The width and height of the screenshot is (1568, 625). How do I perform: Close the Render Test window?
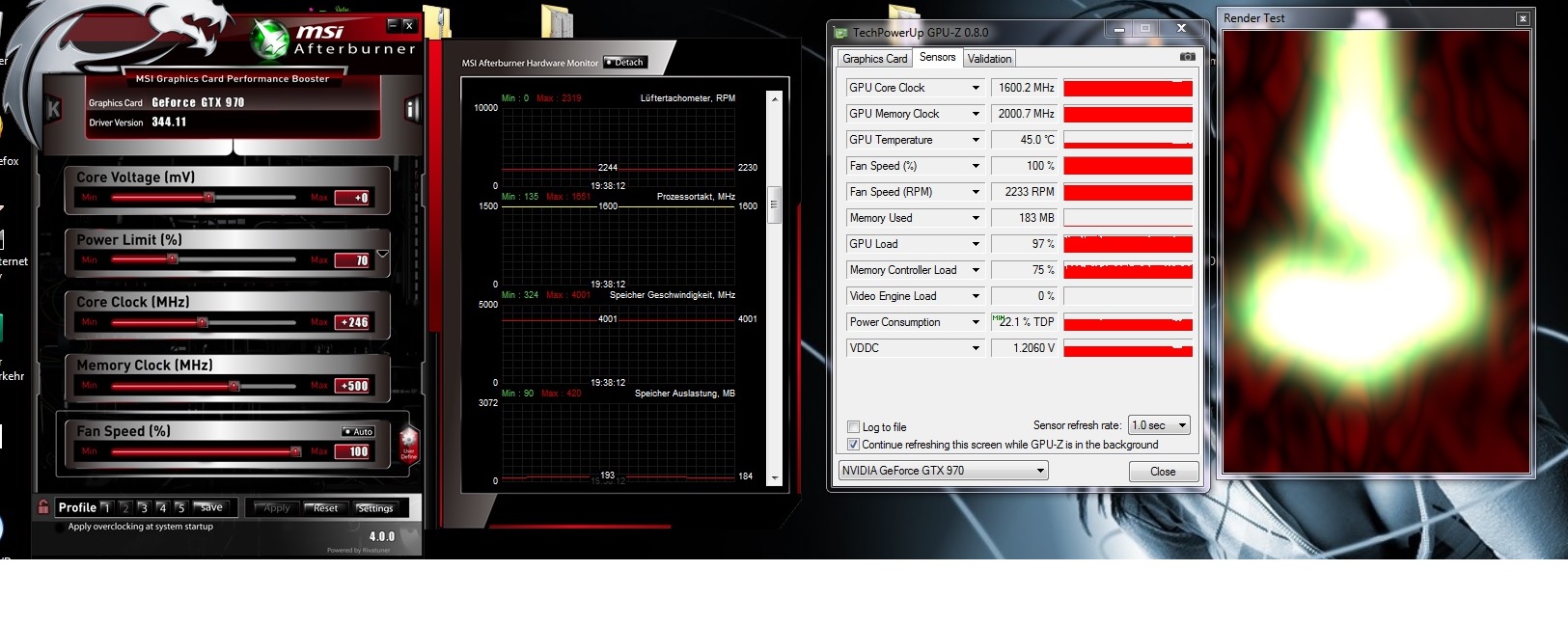(x=1523, y=18)
